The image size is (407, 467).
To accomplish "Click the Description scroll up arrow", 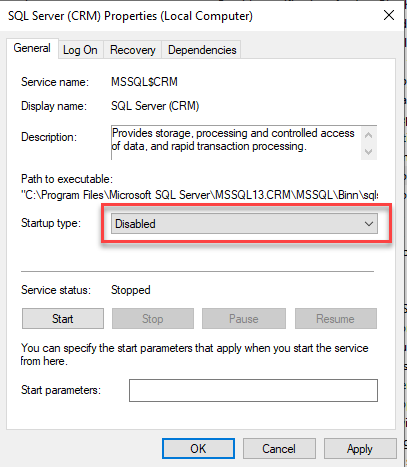I will [369, 135].
